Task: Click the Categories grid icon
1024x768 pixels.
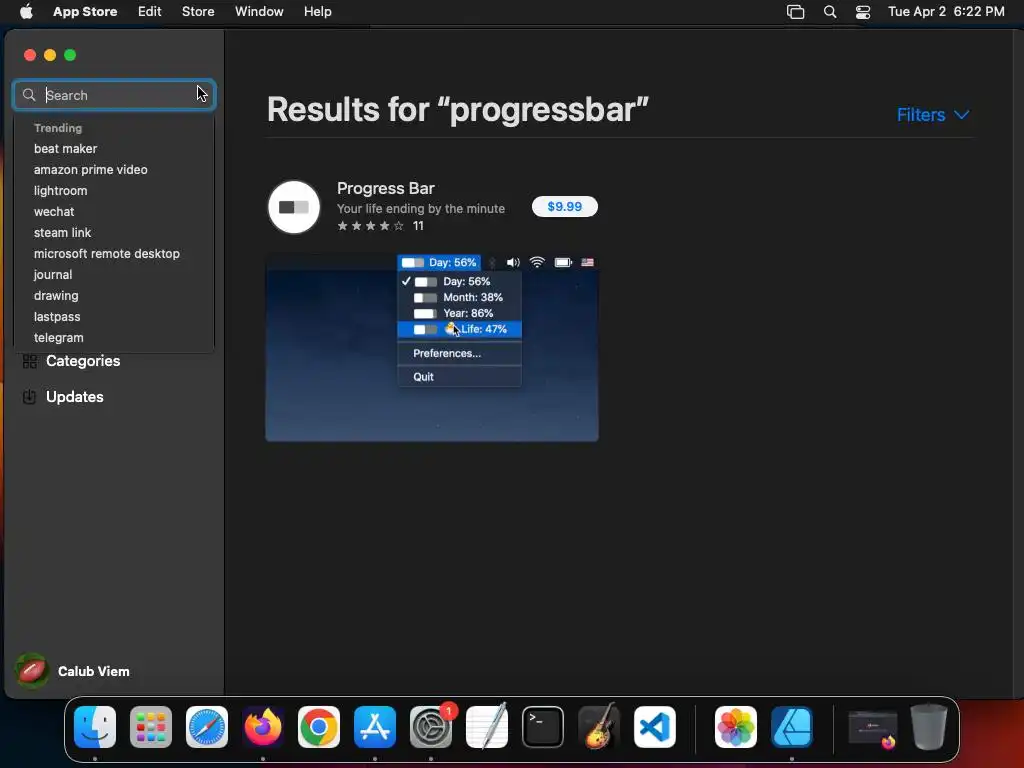Action: (29, 361)
